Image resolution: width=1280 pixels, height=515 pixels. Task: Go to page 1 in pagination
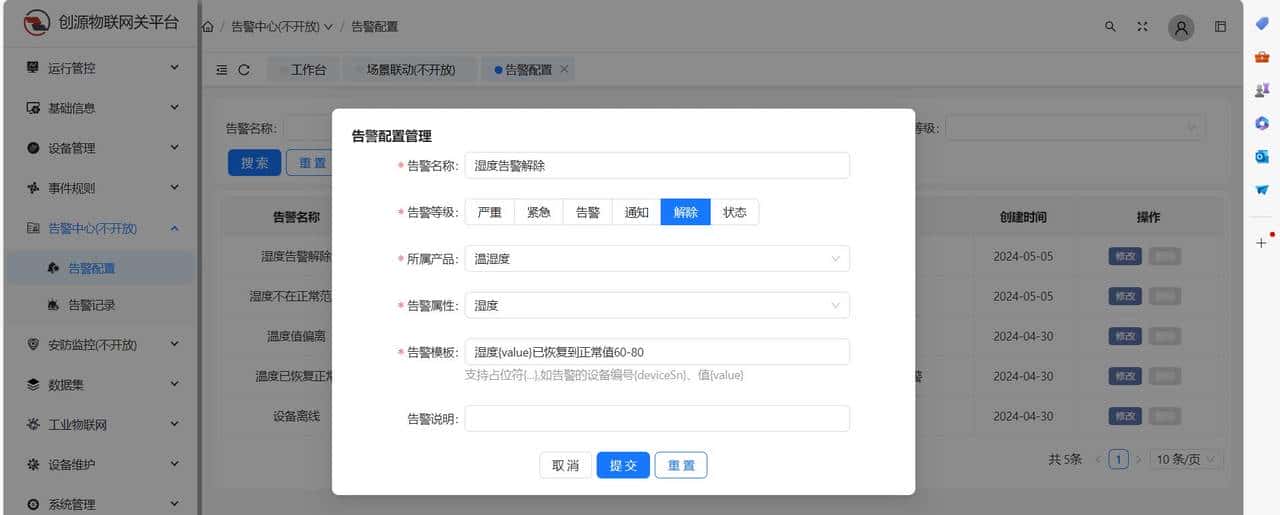coord(1119,459)
